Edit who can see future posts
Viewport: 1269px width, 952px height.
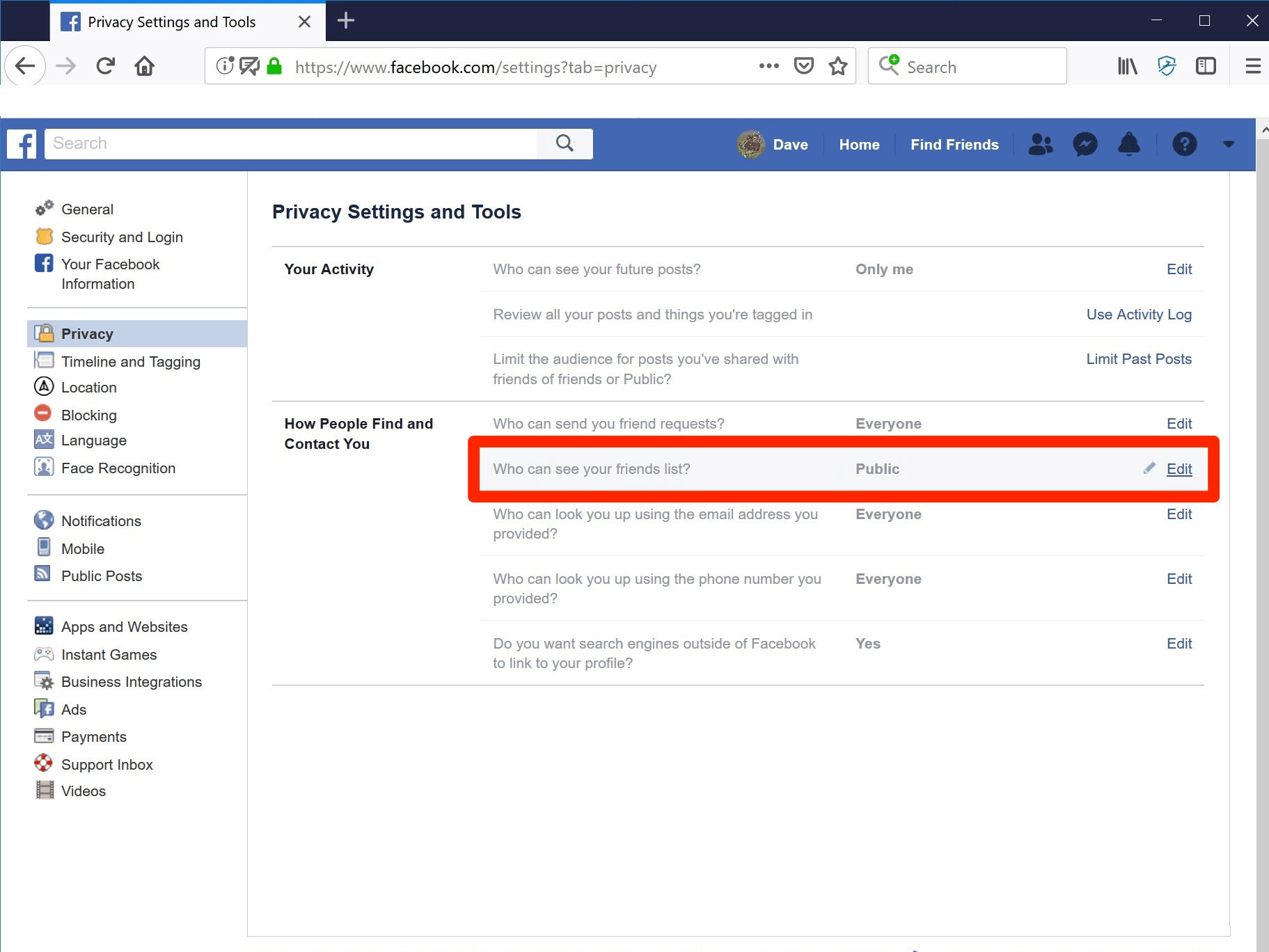[1179, 269]
